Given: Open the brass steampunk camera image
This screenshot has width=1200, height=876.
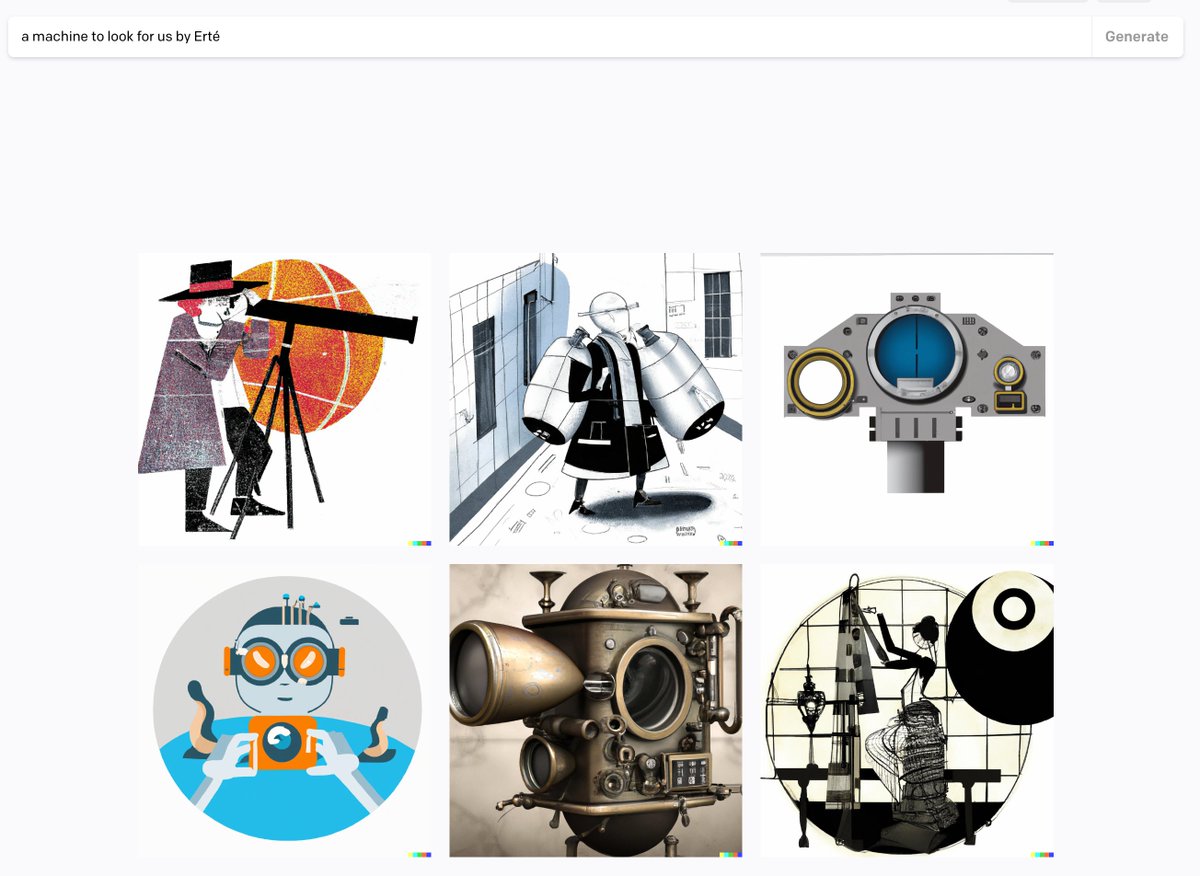Looking at the screenshot, I should pos(596,711).
